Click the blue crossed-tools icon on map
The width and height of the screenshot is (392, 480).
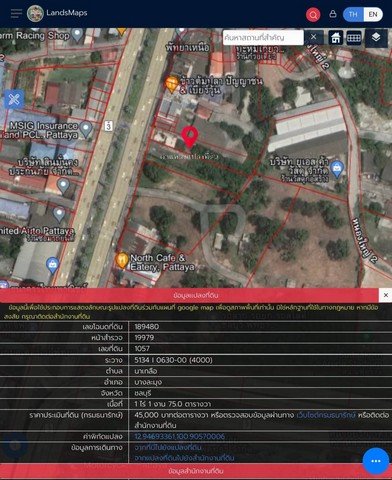(14, 99)
